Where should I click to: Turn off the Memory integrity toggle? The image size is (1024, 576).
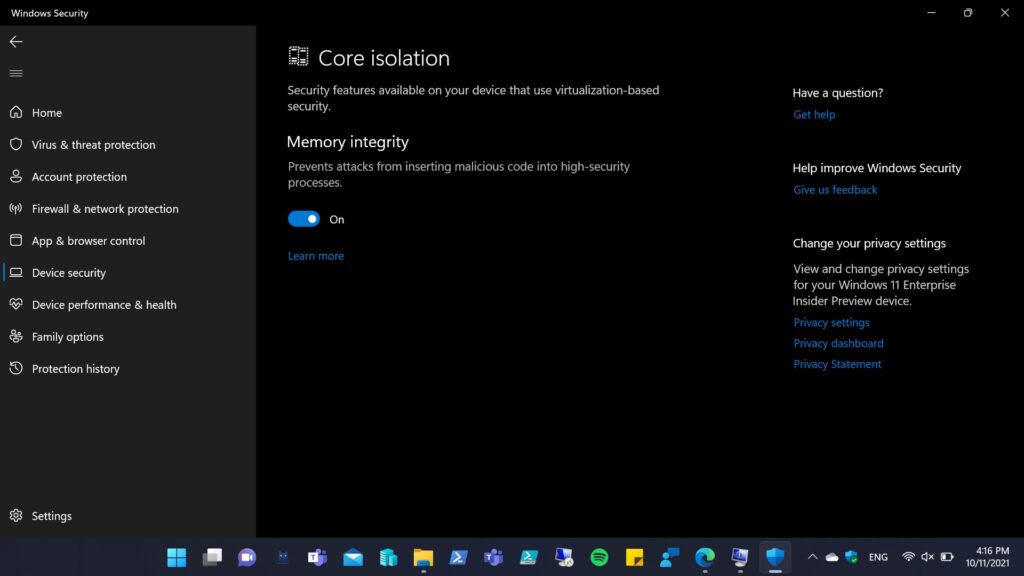[x=304, y=219]
